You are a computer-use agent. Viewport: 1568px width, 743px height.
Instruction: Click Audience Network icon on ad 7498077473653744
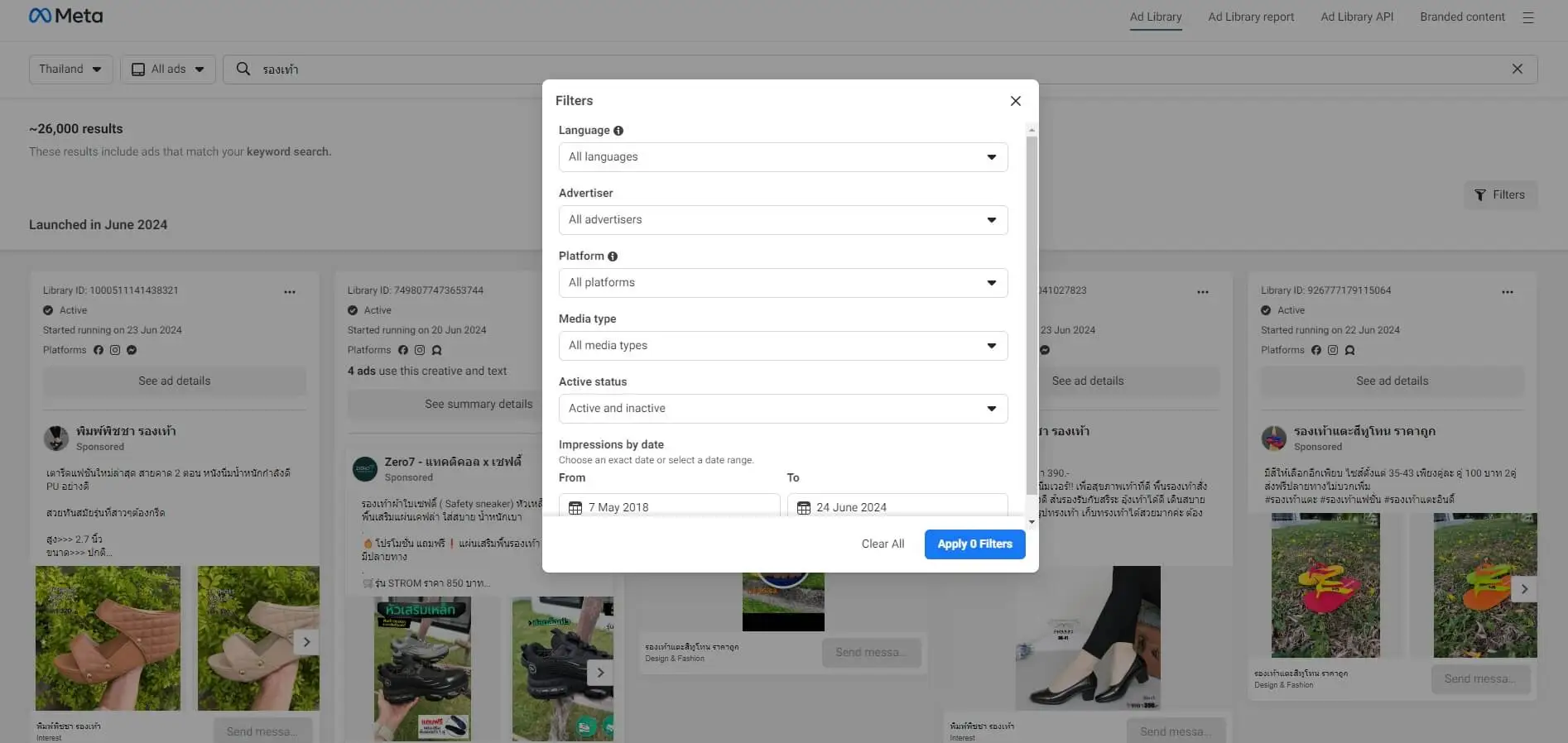(436, 350)
